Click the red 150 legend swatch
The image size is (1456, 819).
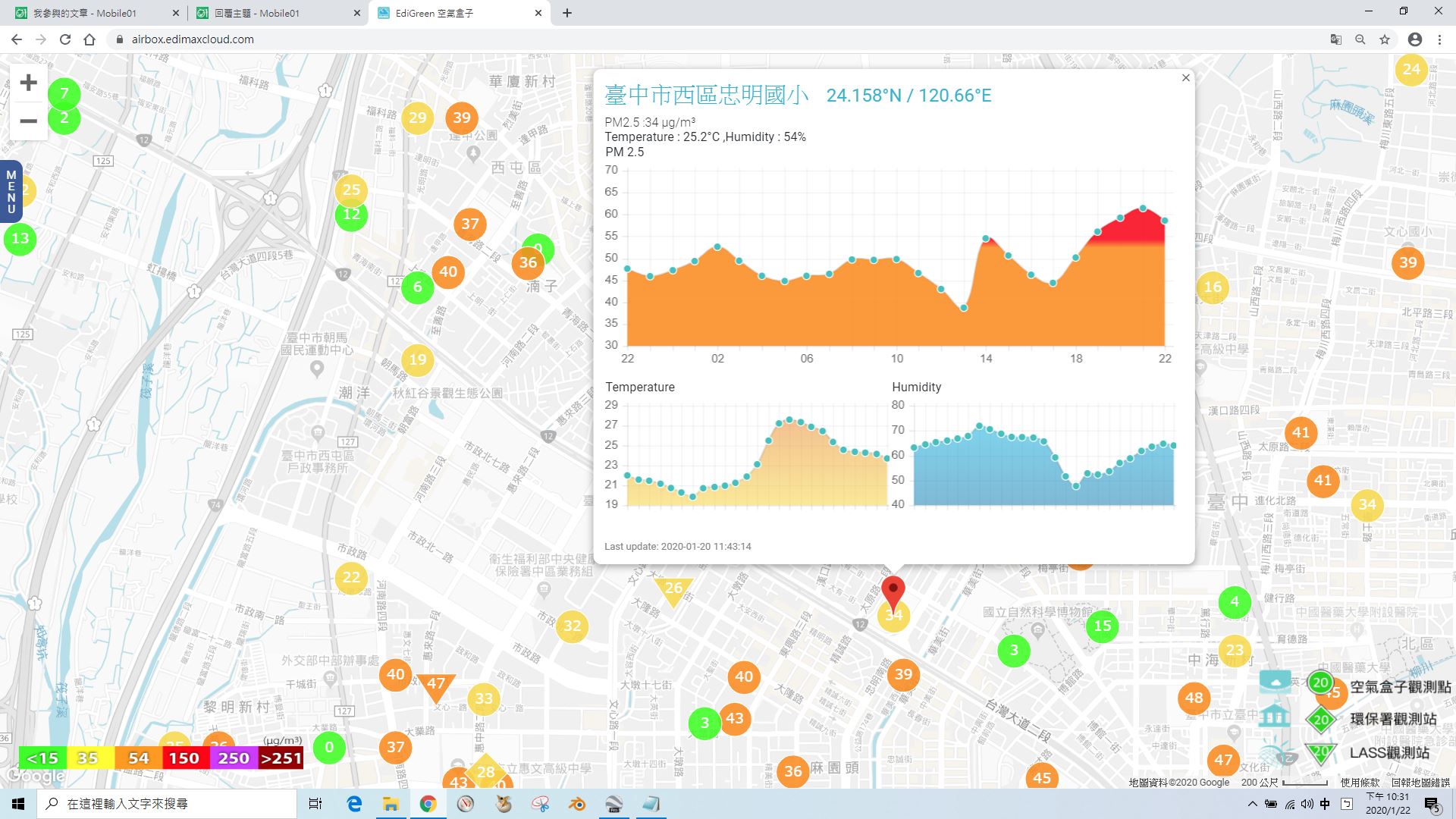click(184, 758)
